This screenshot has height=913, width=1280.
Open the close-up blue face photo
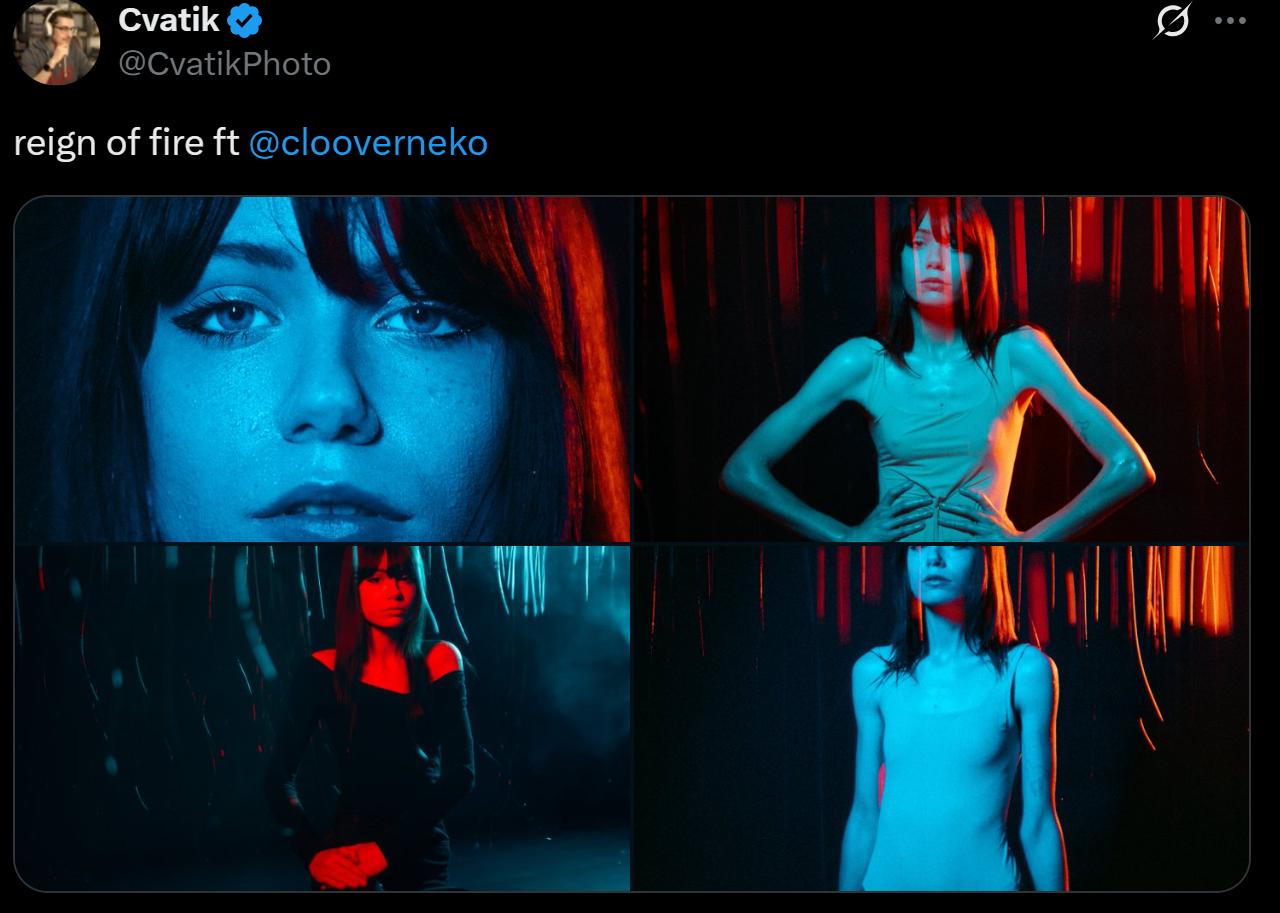322,369
